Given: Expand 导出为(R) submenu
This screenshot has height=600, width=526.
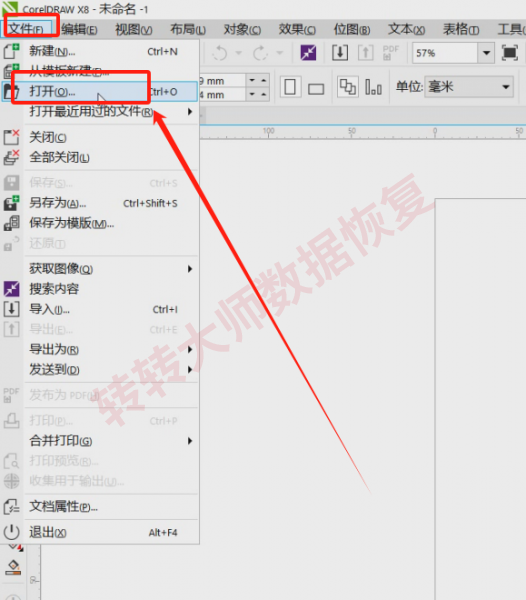Looking at the screenshot, I should (x=99, y=349).
